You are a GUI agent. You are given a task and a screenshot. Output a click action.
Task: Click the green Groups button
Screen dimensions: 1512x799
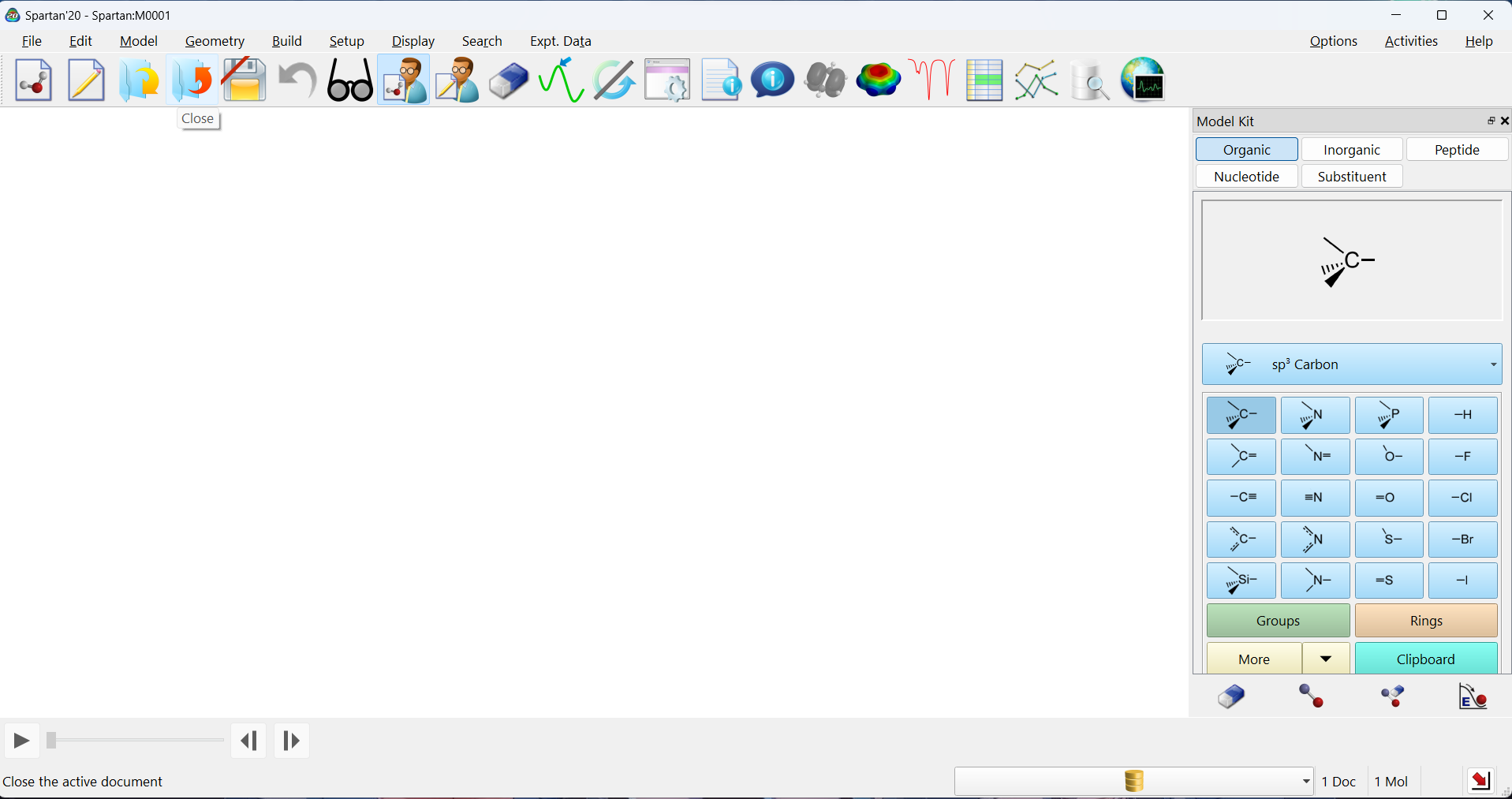(1278, 621)
